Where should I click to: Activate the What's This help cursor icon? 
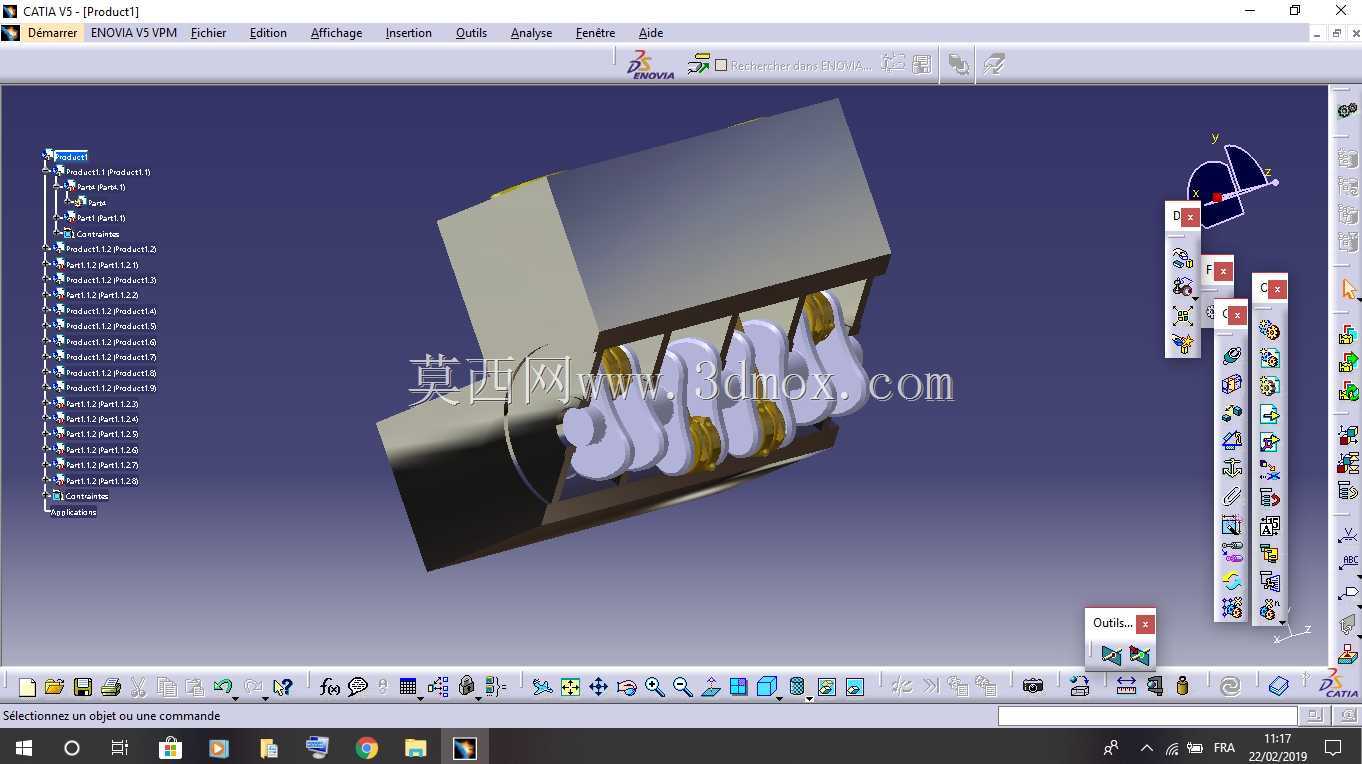point(282,687)
